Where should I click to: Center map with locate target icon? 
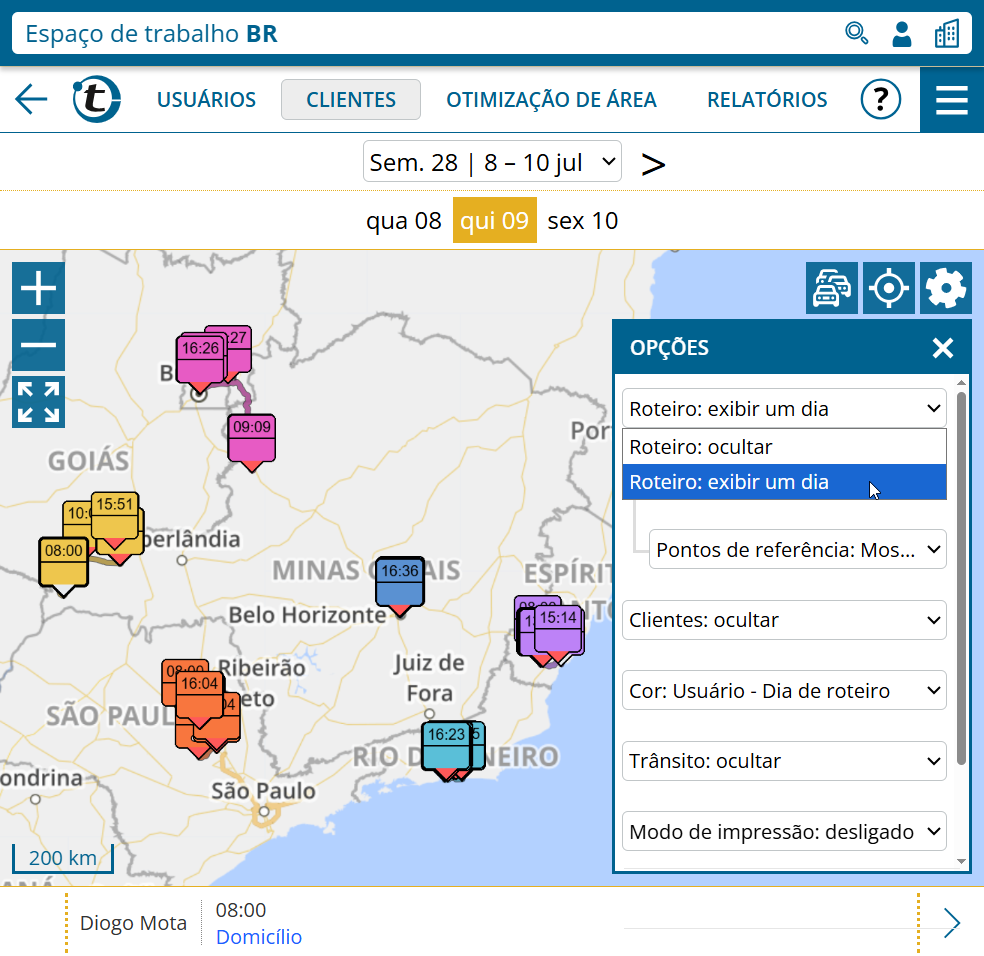(889, 288)
